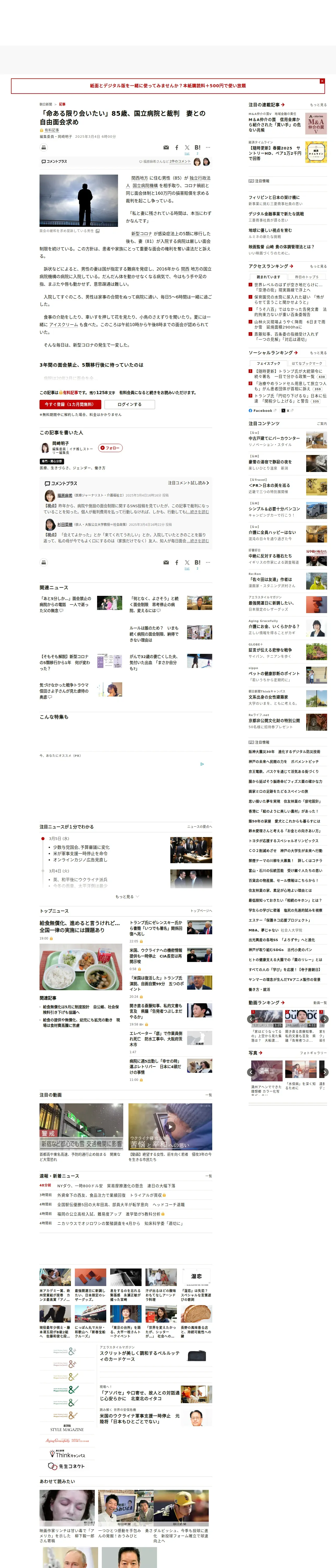Click B! bookmark icon under the comment section

198,562
